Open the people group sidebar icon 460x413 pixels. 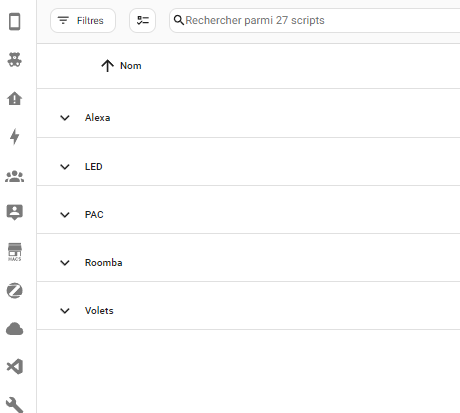tap(15, 176)
